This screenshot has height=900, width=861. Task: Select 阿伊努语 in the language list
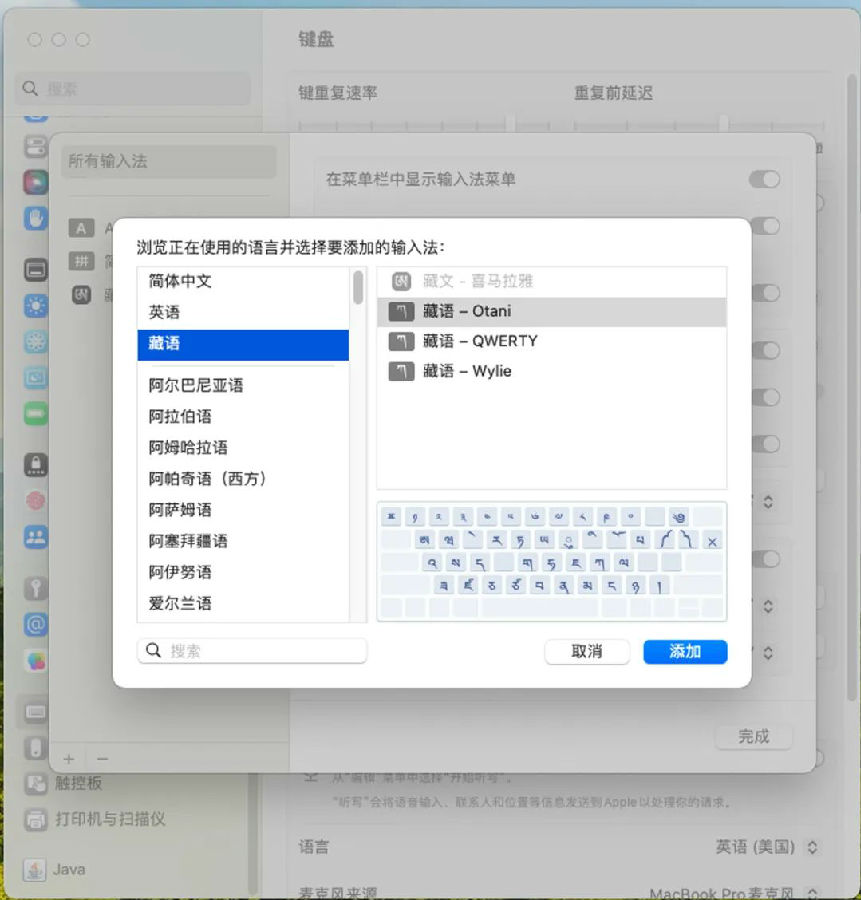(x=243, y=572)
